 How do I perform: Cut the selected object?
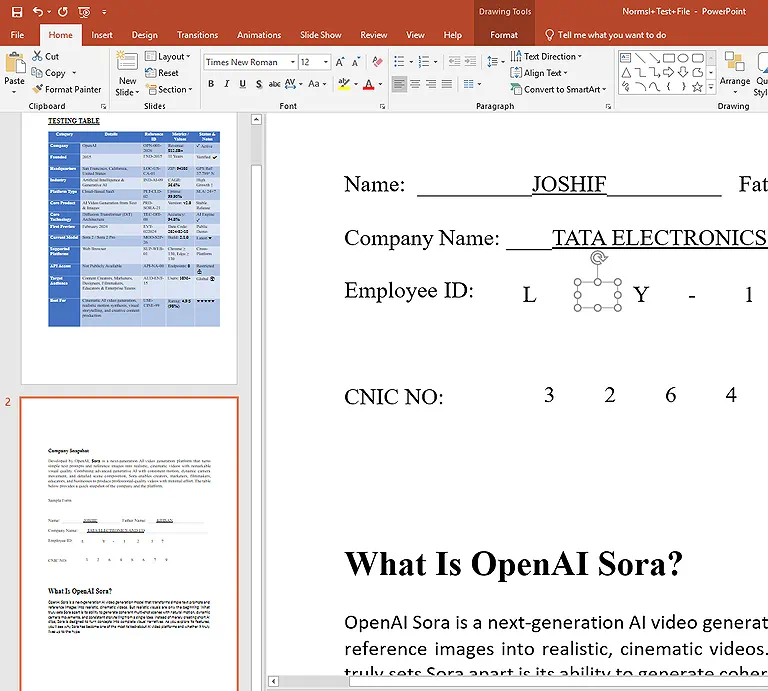coord(46,56)
